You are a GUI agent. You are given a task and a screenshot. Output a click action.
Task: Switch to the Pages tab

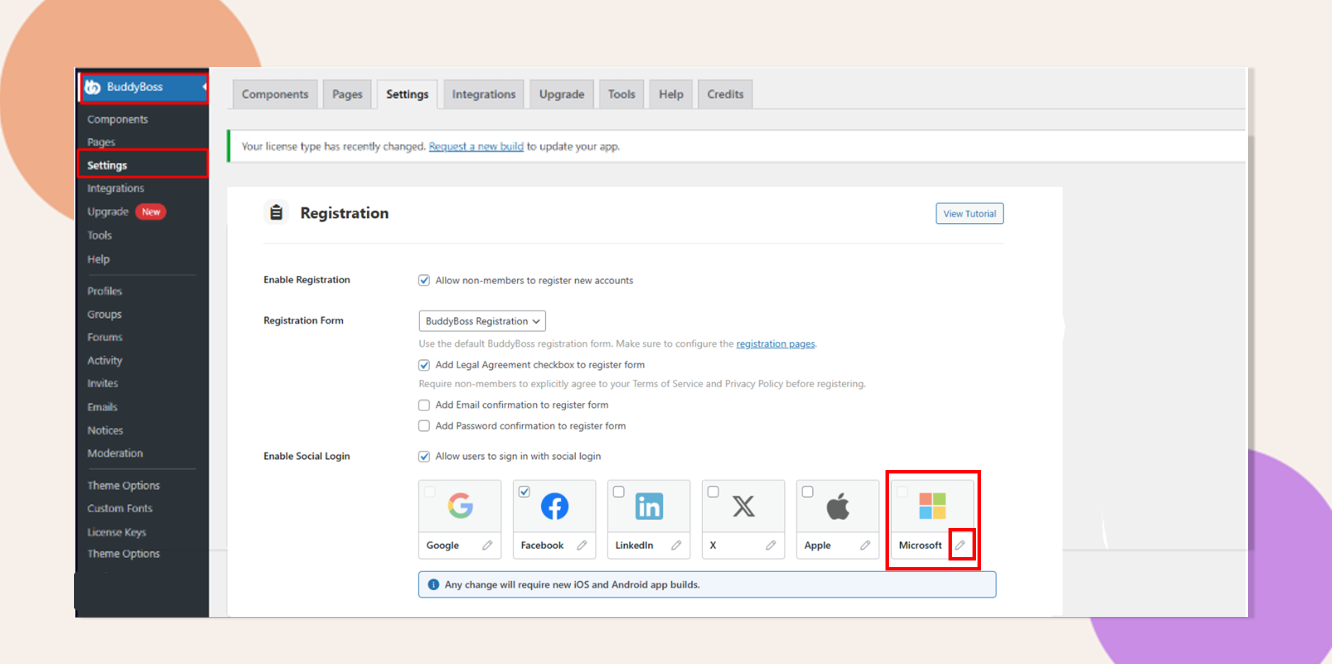(347, 94)
